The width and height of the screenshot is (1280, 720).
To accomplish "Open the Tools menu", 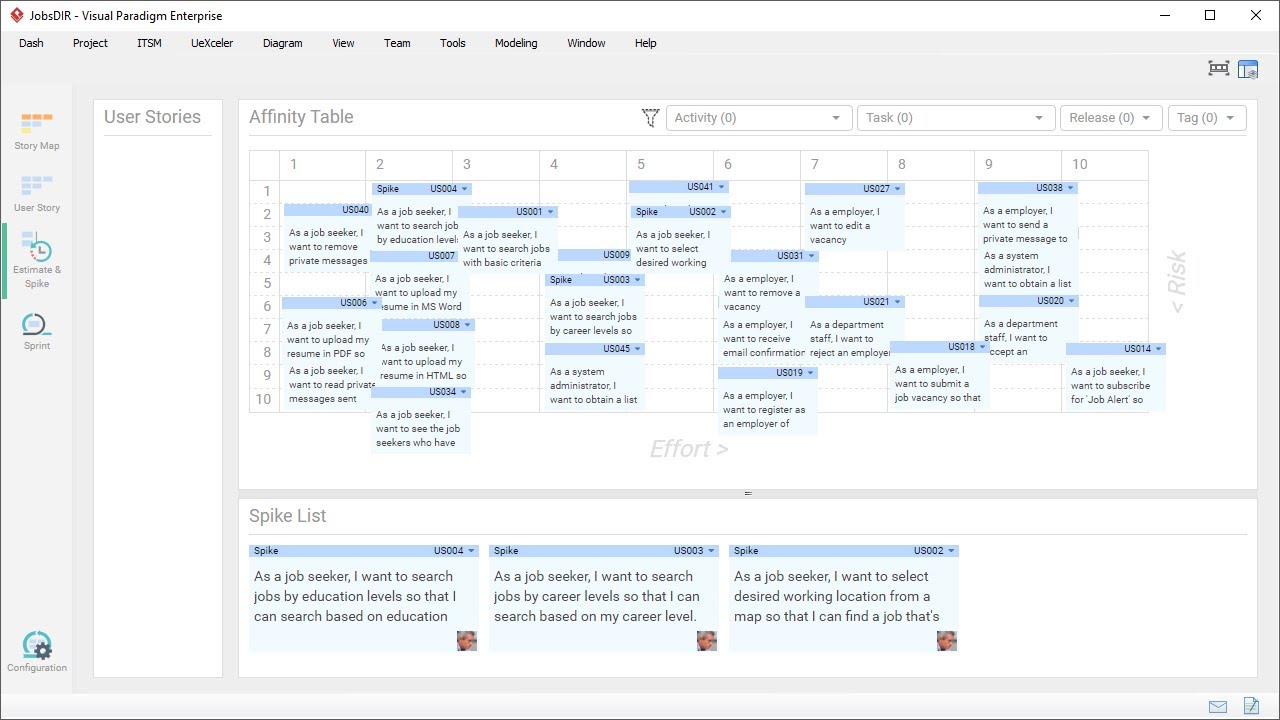I will 453,43.
